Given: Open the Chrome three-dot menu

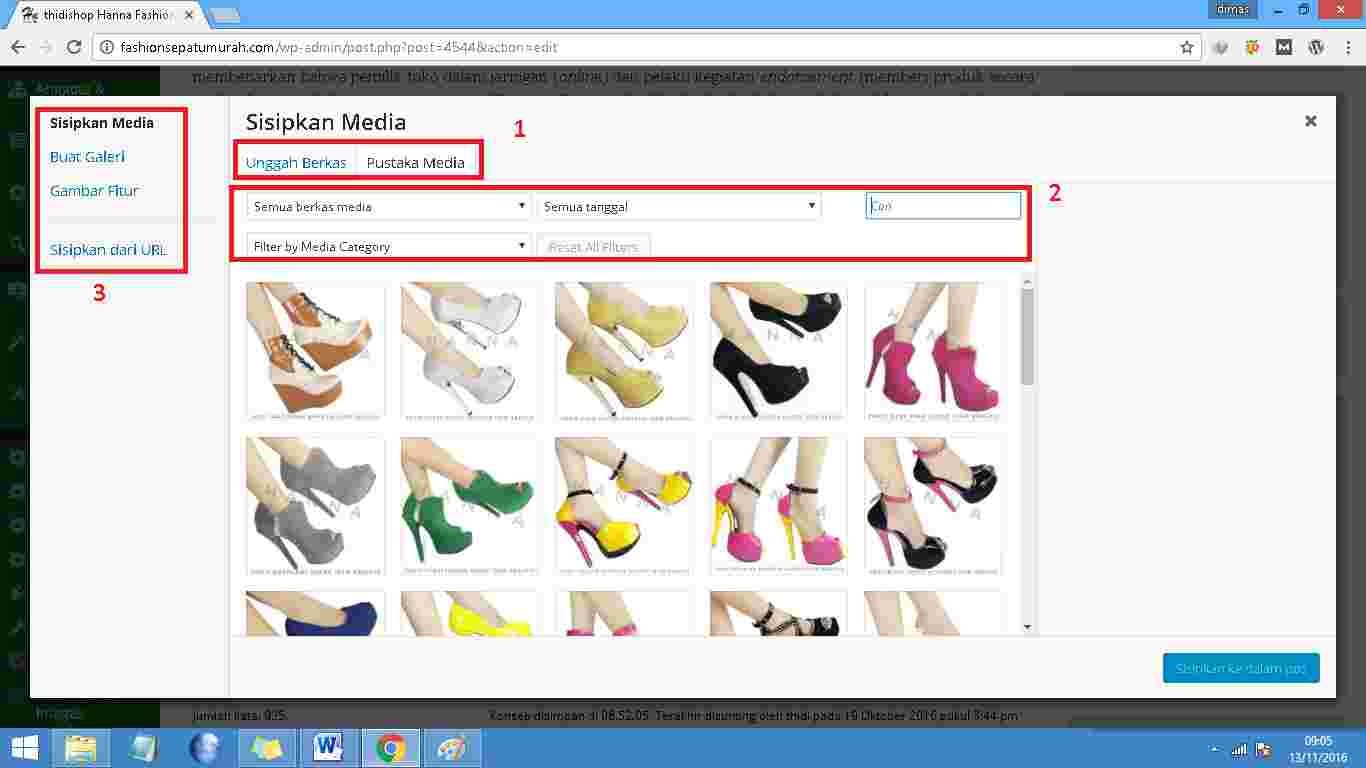Looking at the screenshot, I should pos(1347,47).
